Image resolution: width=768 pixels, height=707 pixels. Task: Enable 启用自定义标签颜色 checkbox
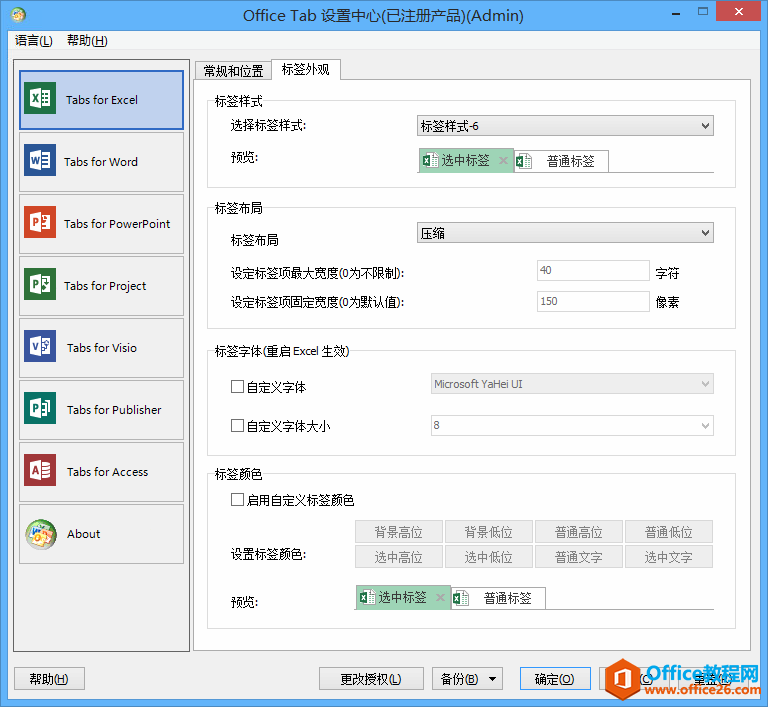coord(237,499)
